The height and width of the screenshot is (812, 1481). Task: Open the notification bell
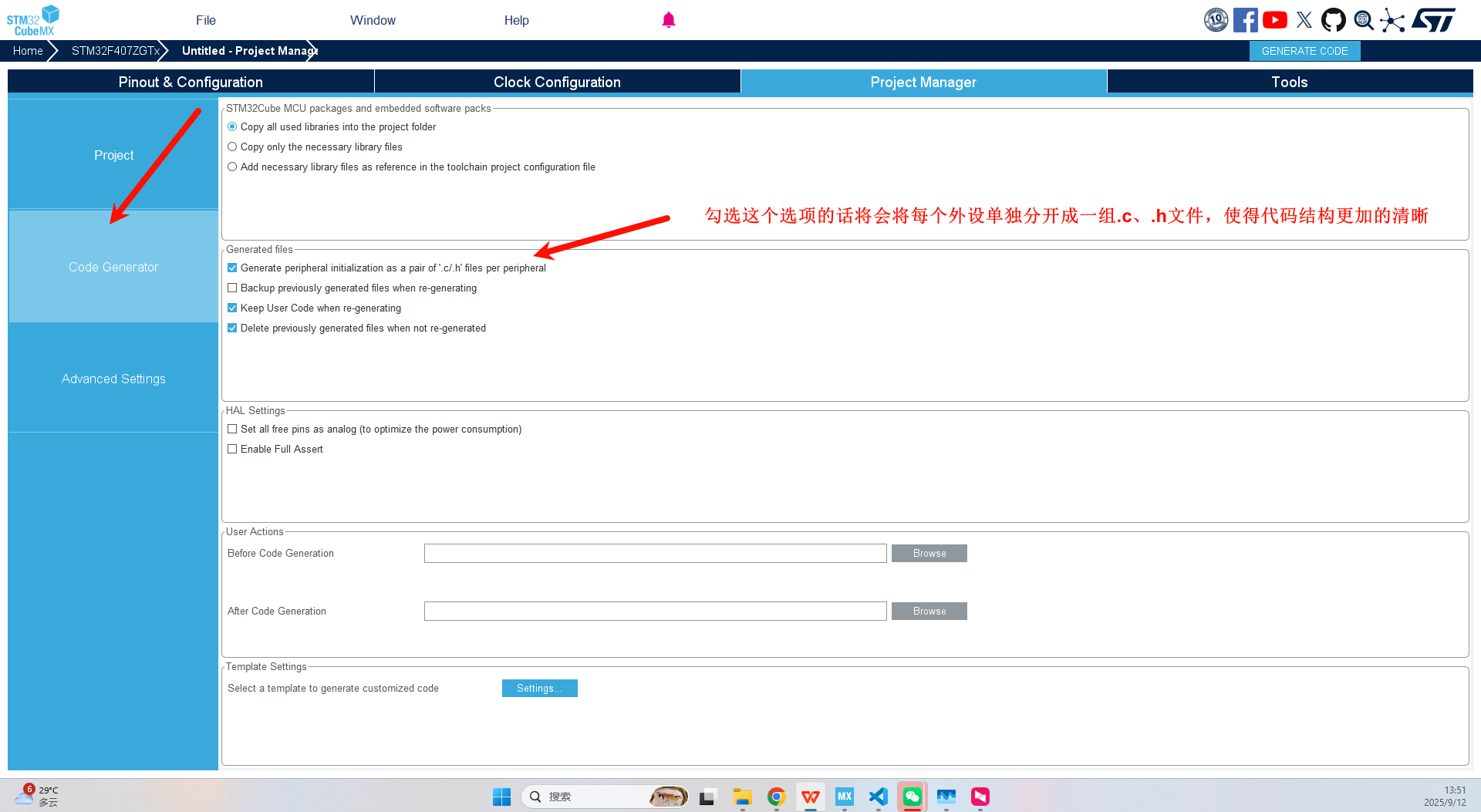[x=669, y=20]
